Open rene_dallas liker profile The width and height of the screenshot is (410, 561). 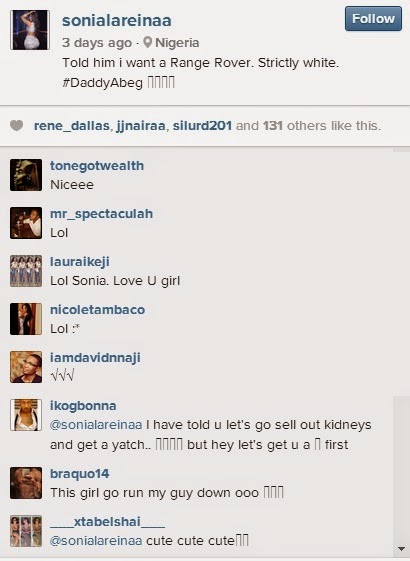(x=72, y=126)
